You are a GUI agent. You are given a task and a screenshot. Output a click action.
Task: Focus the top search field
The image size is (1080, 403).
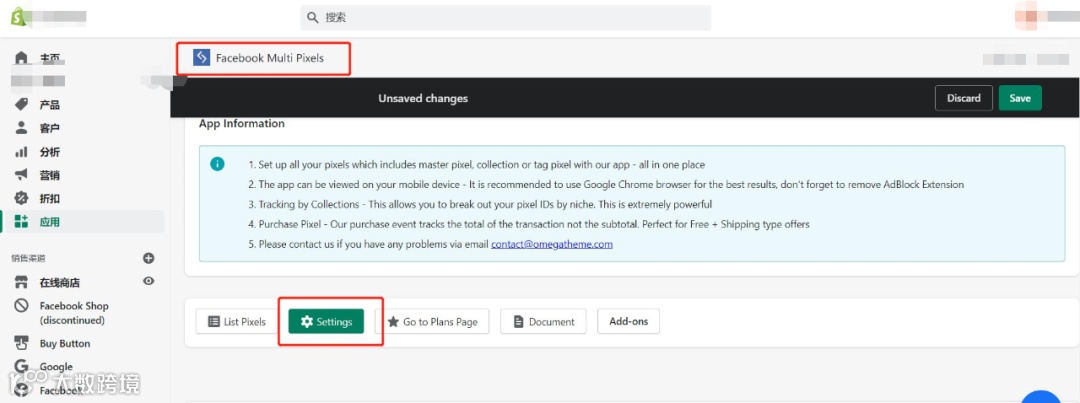[506, 17]
